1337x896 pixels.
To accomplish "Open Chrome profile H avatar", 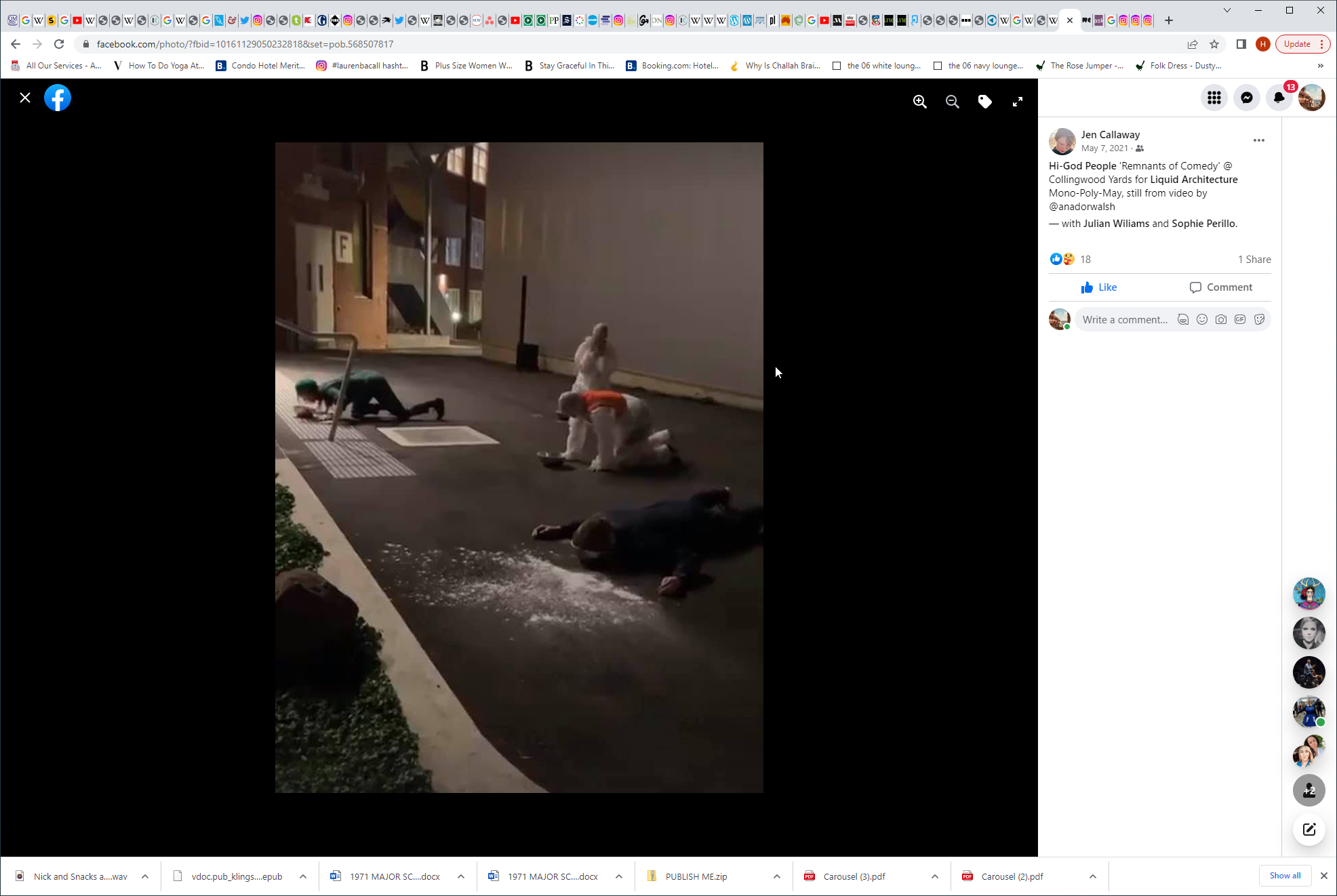I will click(x=1262, y=44).
